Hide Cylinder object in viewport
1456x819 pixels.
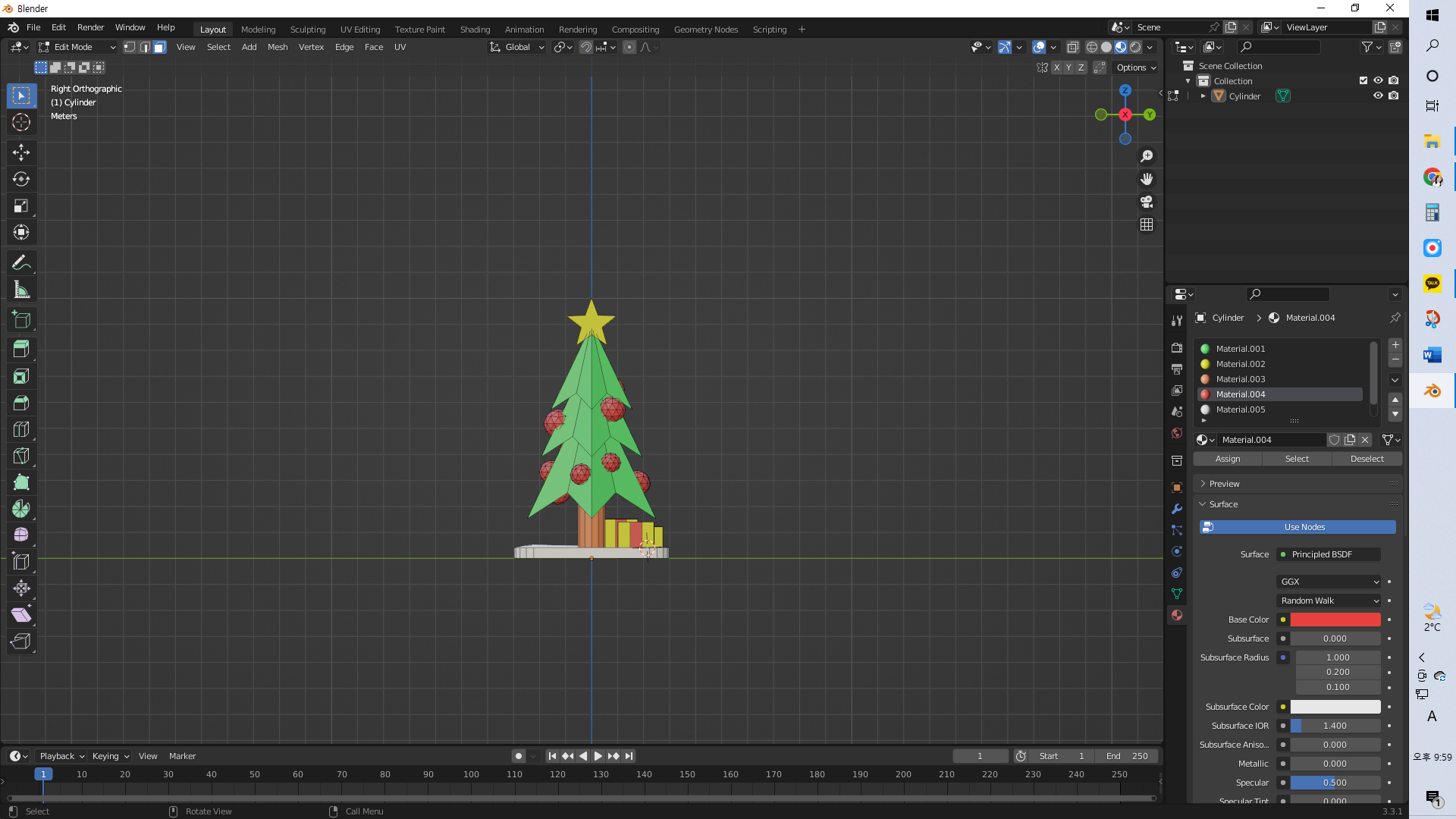click(x=1378, y=96)
